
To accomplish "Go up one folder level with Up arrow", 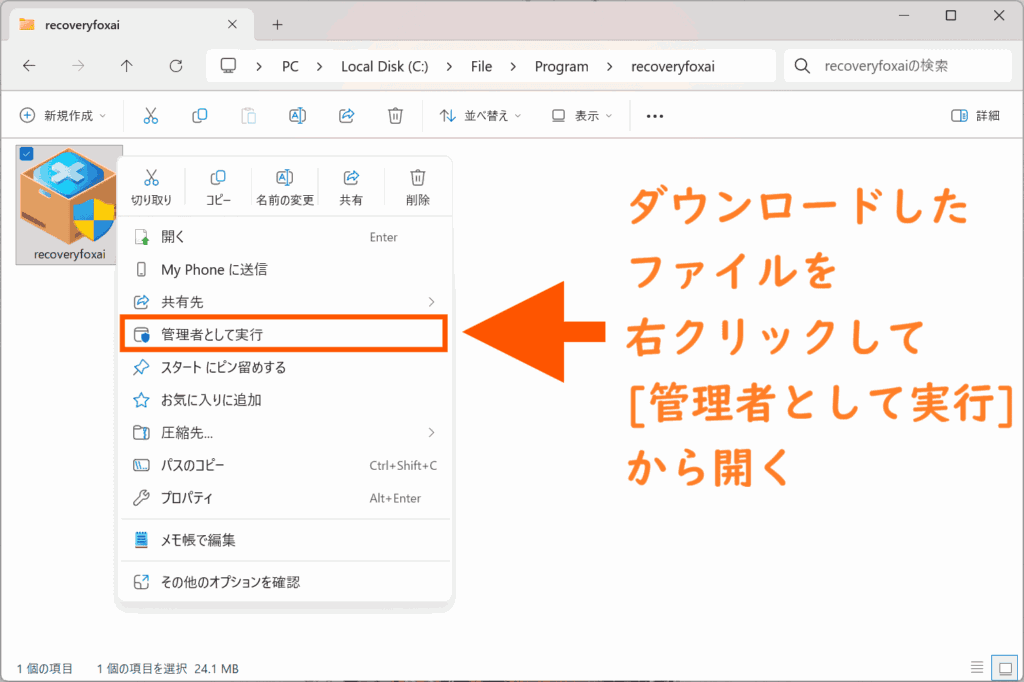I will tap(126, 66).
